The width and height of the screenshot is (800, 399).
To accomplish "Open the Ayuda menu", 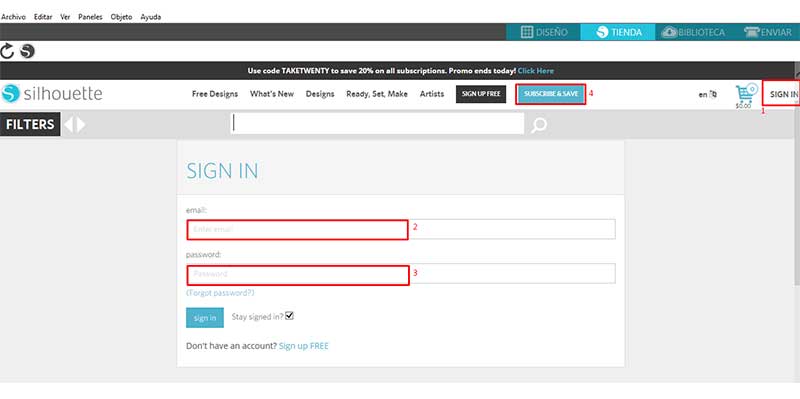I will click(151, 17).
